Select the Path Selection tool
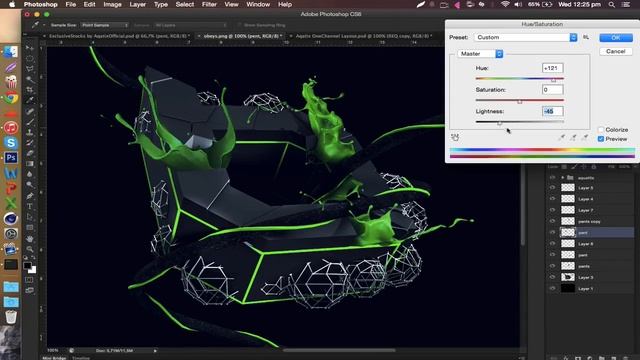 30,217
